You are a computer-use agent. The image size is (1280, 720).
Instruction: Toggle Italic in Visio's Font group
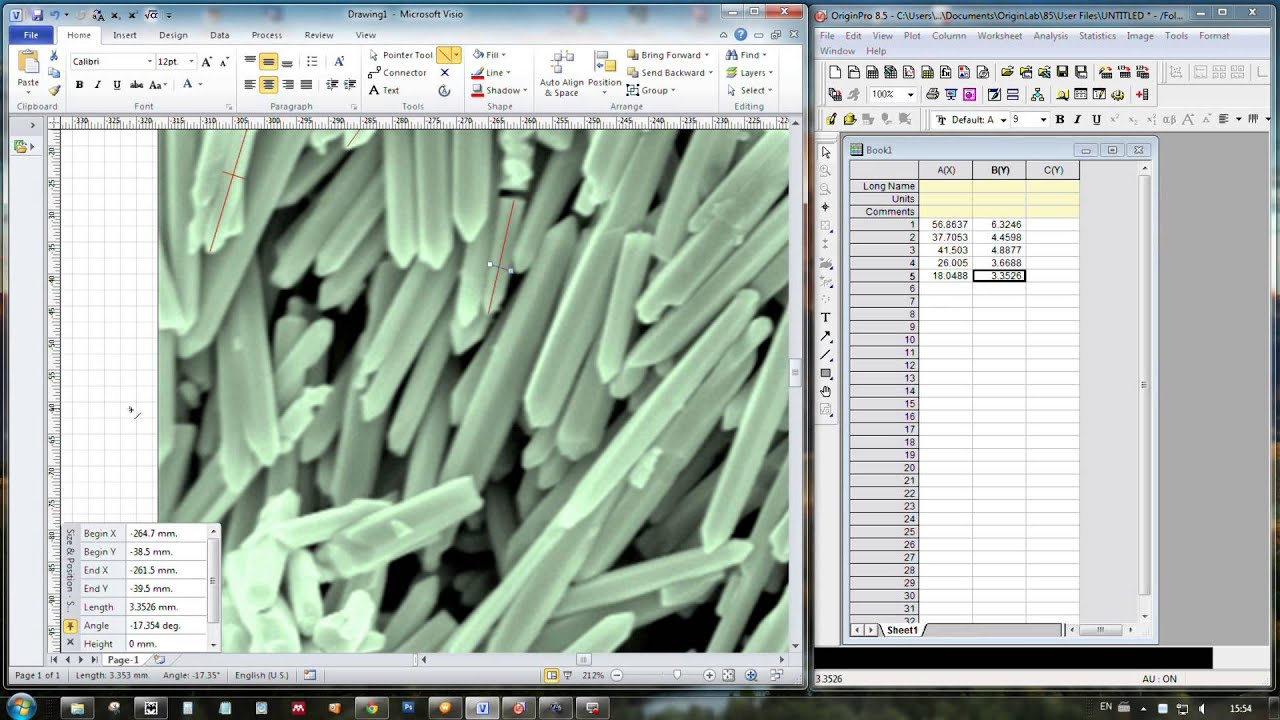coord(97,85)
